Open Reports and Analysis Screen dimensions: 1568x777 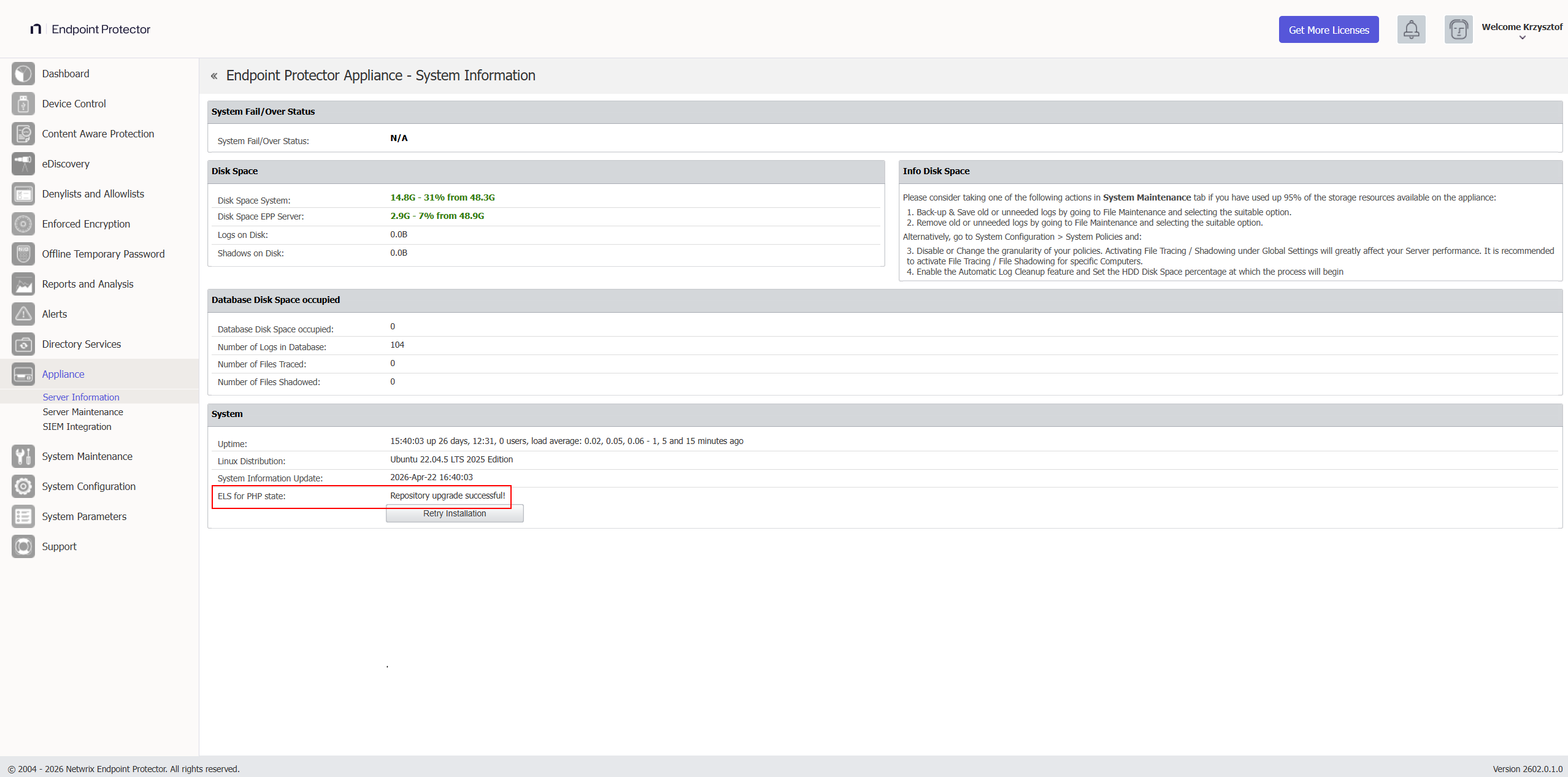tap(88, 284)
